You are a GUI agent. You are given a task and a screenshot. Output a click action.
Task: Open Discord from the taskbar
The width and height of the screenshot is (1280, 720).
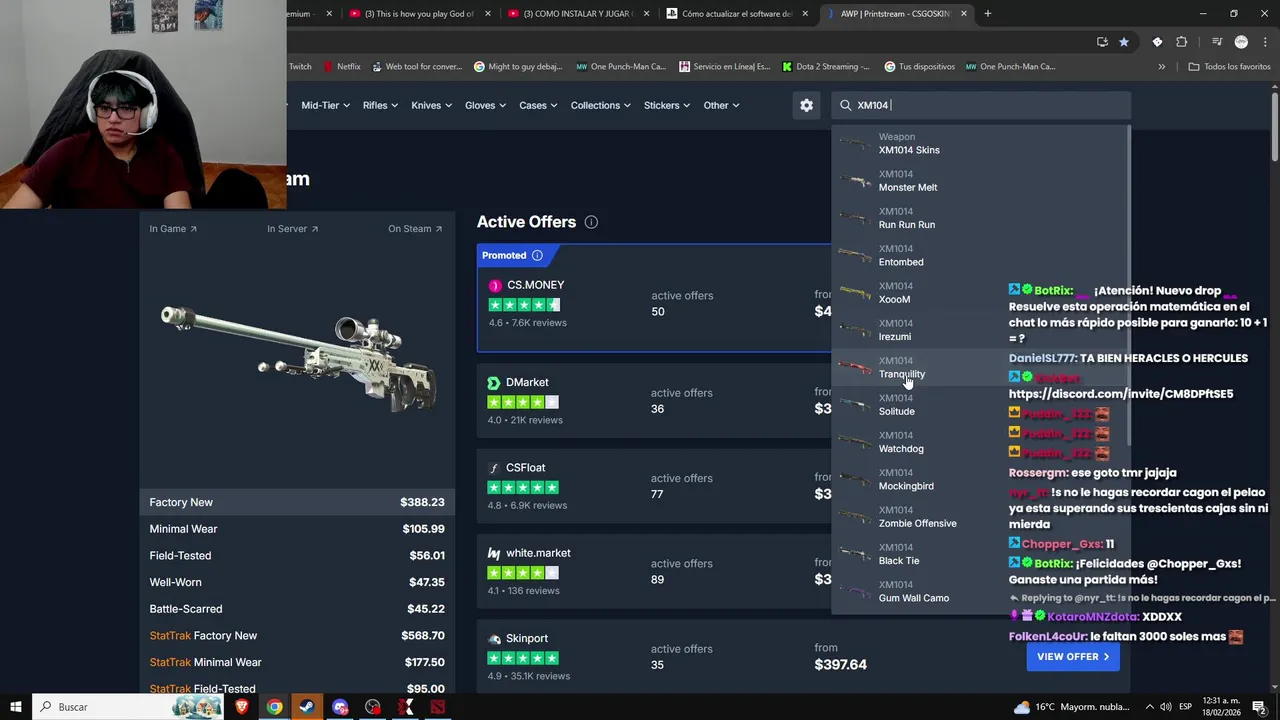(340, 707)
